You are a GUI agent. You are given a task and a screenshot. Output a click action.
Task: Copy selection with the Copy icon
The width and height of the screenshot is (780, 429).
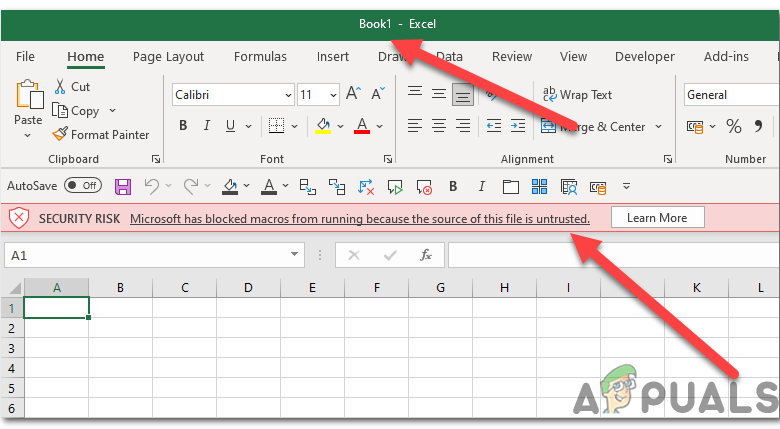coord(60,110)
